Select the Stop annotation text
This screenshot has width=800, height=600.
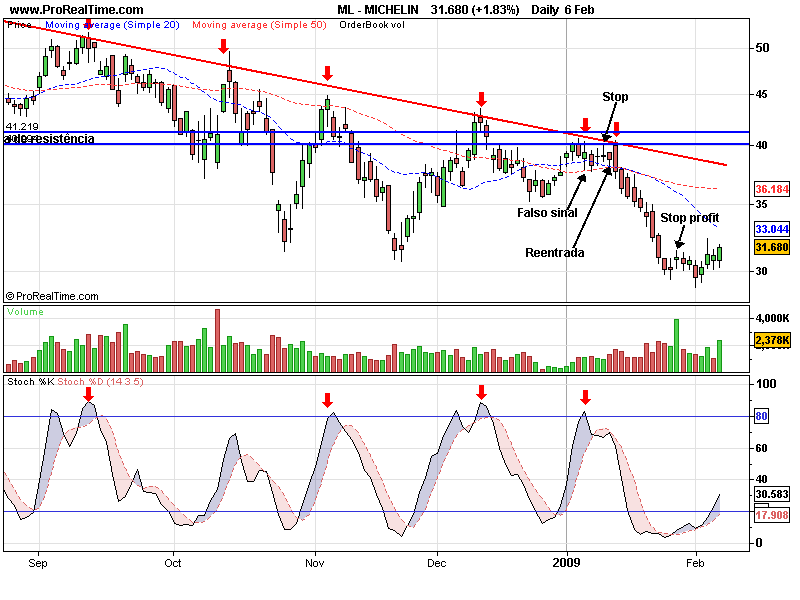[615, 97]
